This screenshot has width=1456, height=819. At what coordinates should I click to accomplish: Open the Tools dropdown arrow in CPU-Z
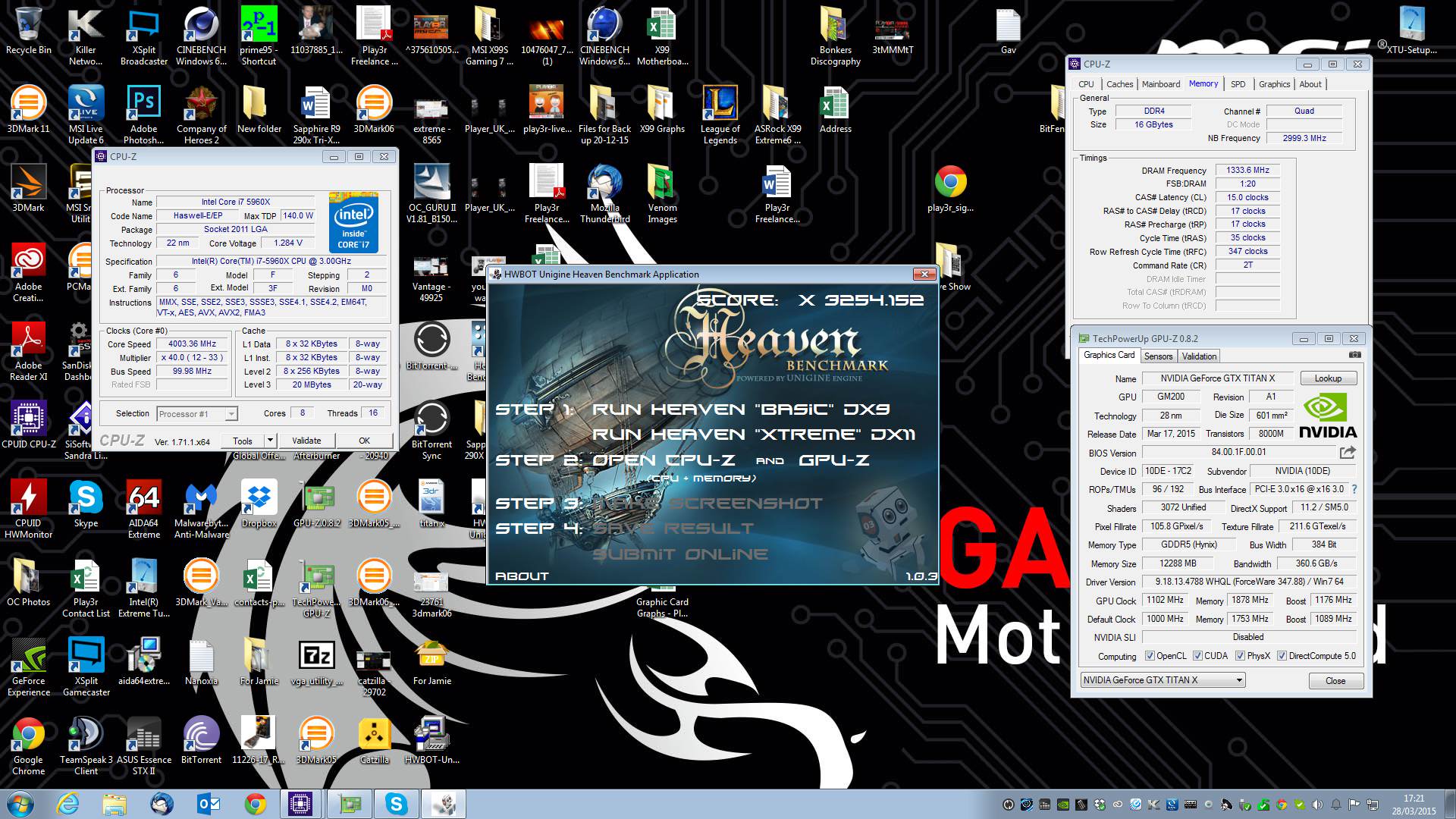[x=269, y=441]
